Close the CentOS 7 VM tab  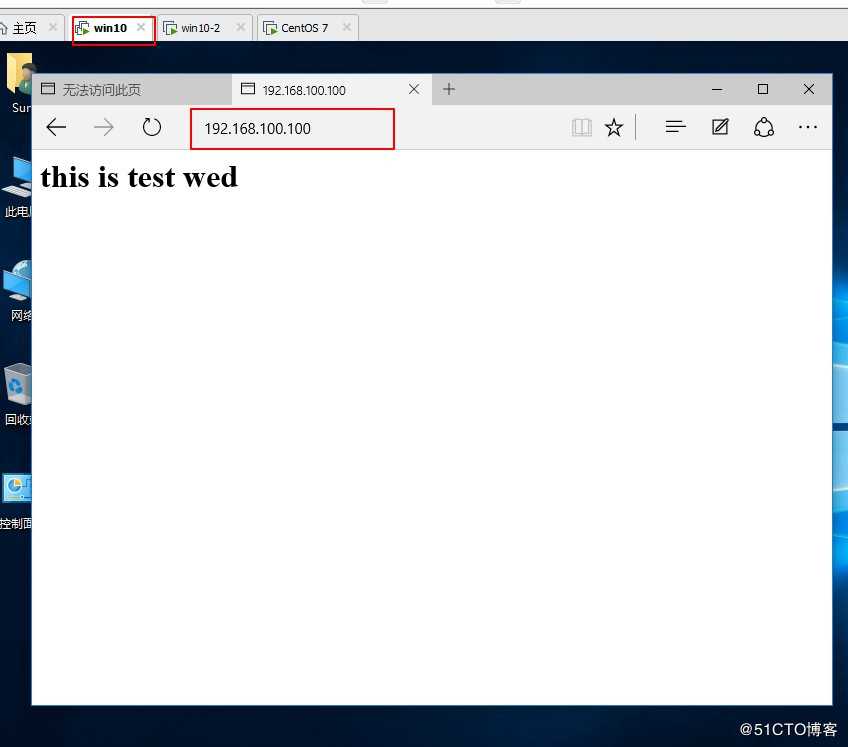coord(347,27)
